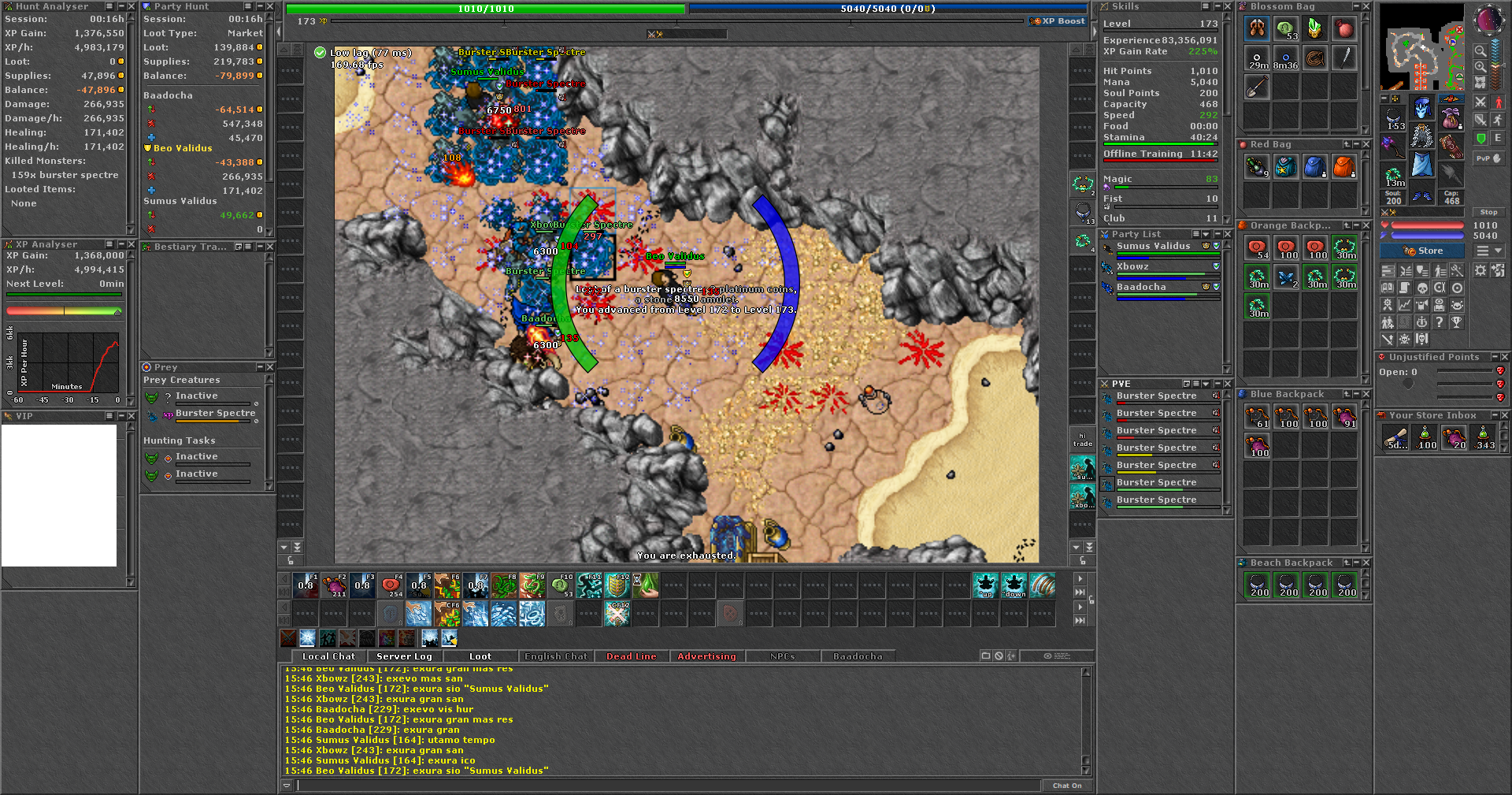Collapse the Prey panel

click(260, 367)
